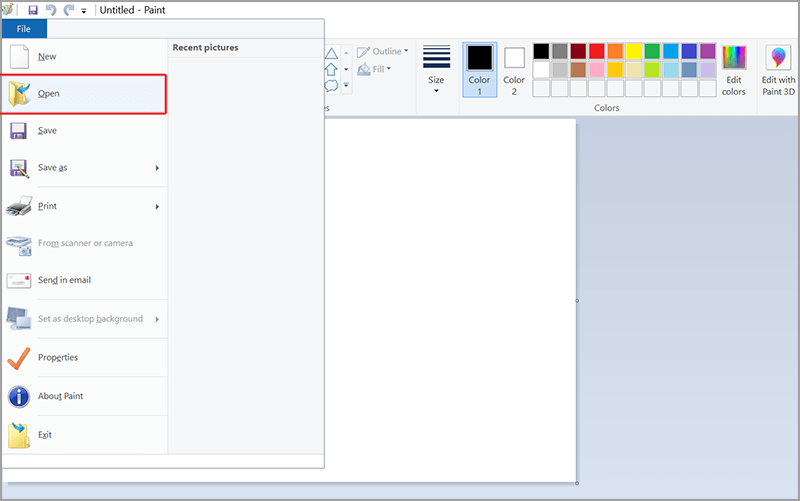
Task: Click the canvas bottom-right corner handle
Action: point(577,483)
